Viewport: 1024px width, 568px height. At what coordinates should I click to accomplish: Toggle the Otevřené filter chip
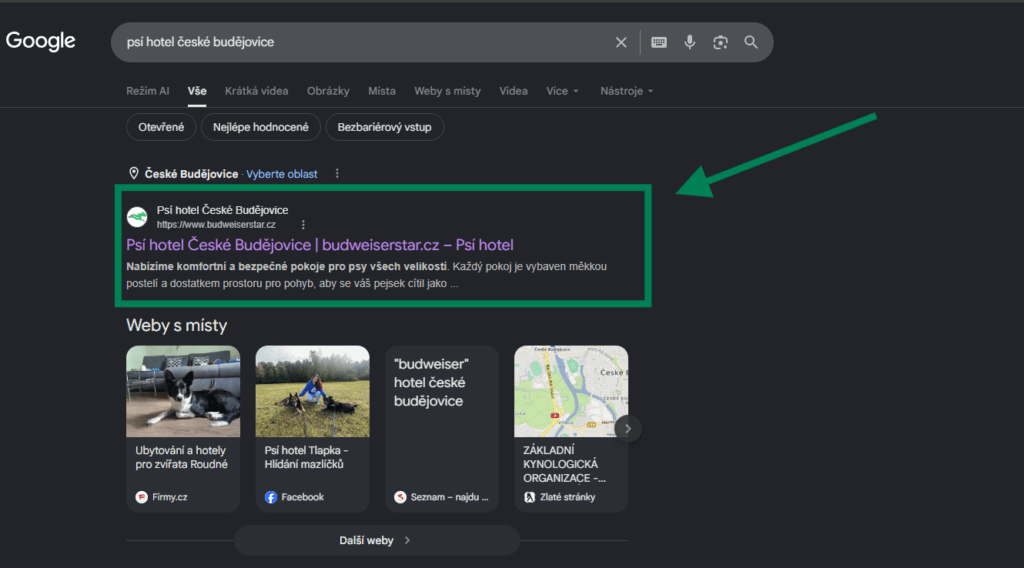pos(161,127)
